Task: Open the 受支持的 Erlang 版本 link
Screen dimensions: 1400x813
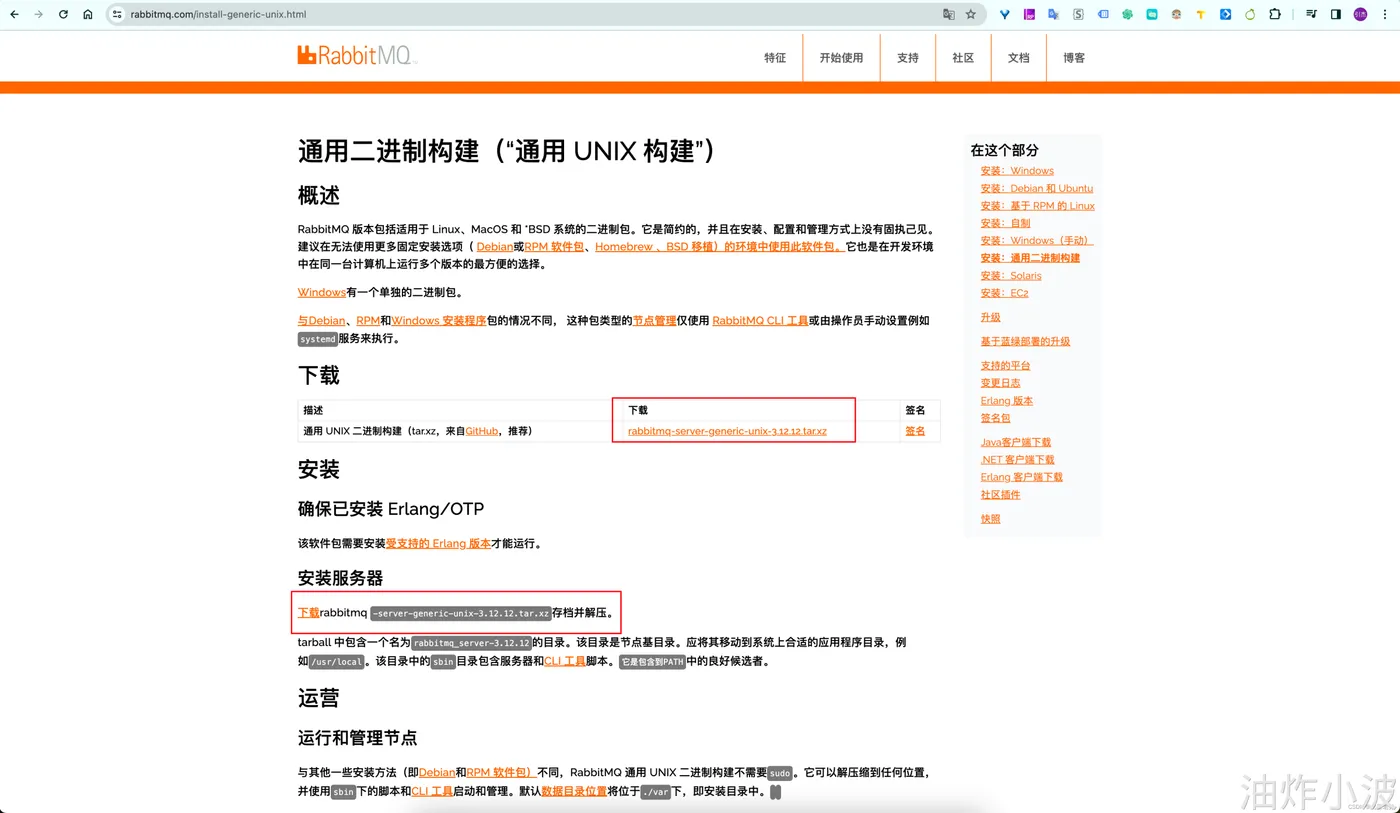Action: point(438,543)
